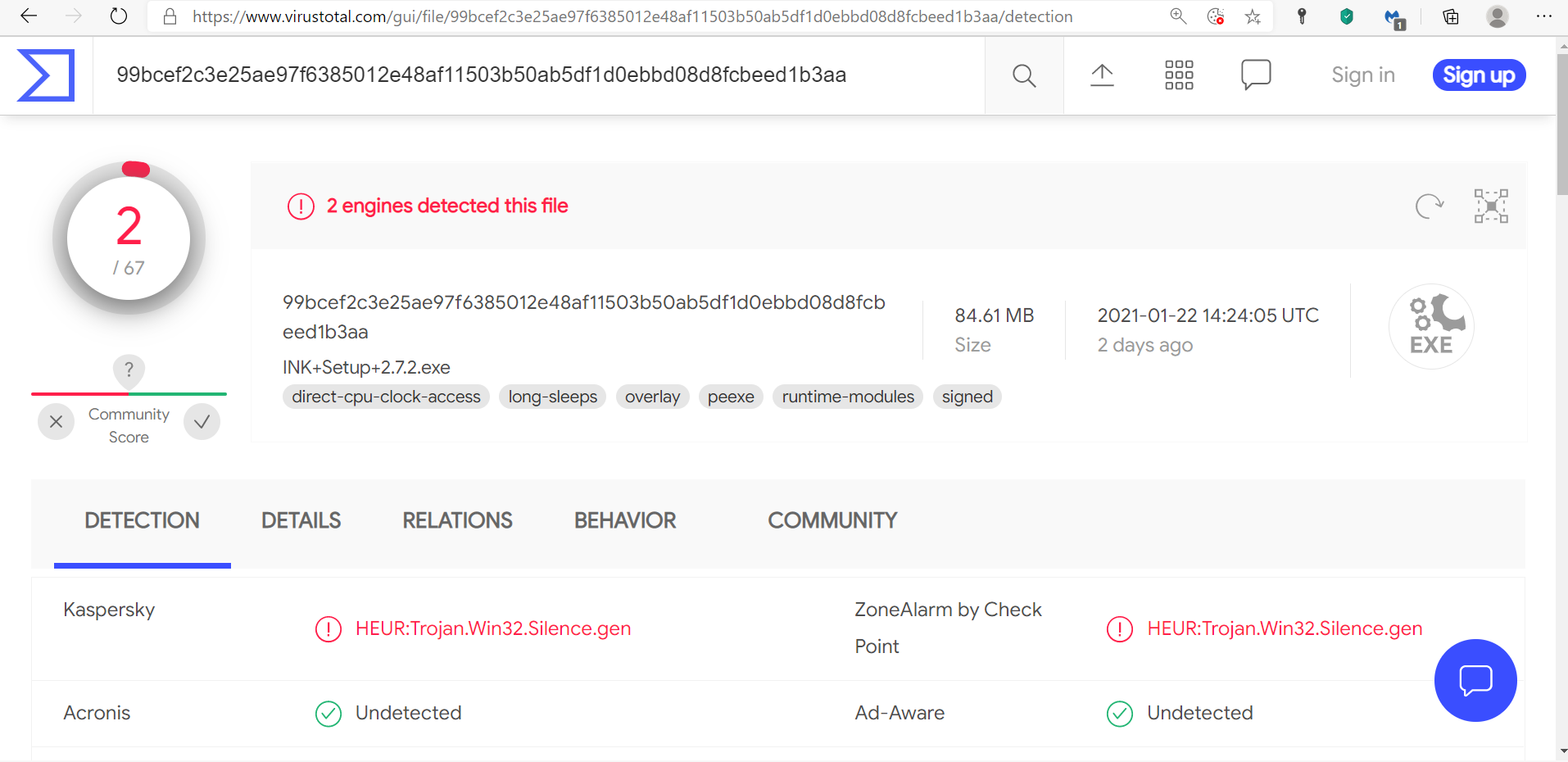Click the EXE file type icon
The image size is (1568, 762).
[x=1431, y=326]
